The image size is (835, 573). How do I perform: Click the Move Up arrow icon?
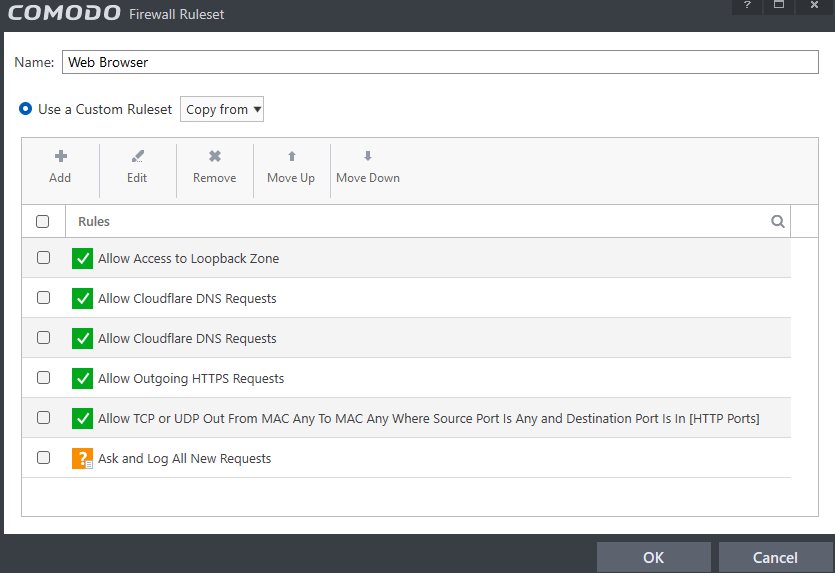[x=291, y=156]
